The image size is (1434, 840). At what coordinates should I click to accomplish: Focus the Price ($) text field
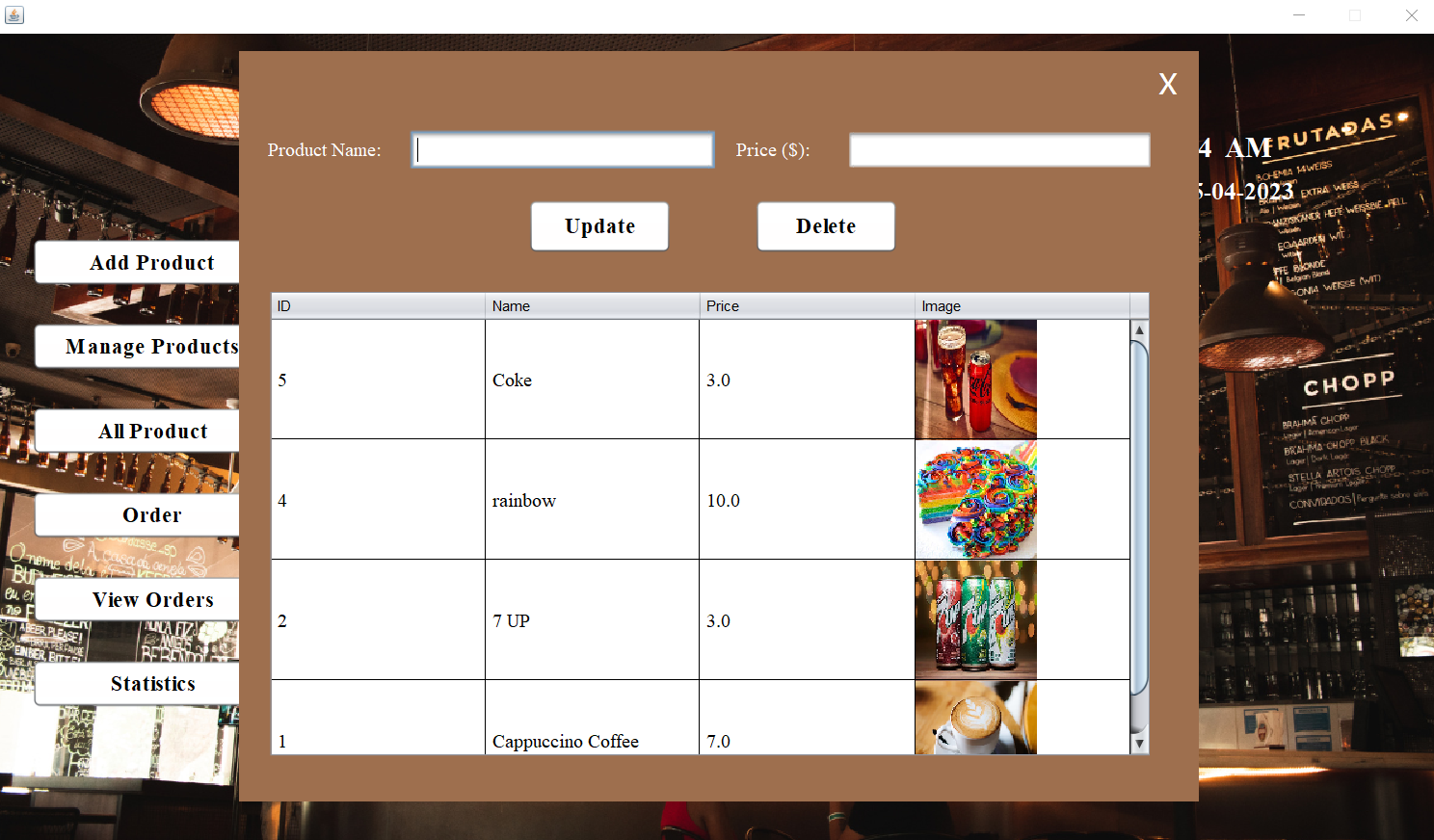point(999,150)
